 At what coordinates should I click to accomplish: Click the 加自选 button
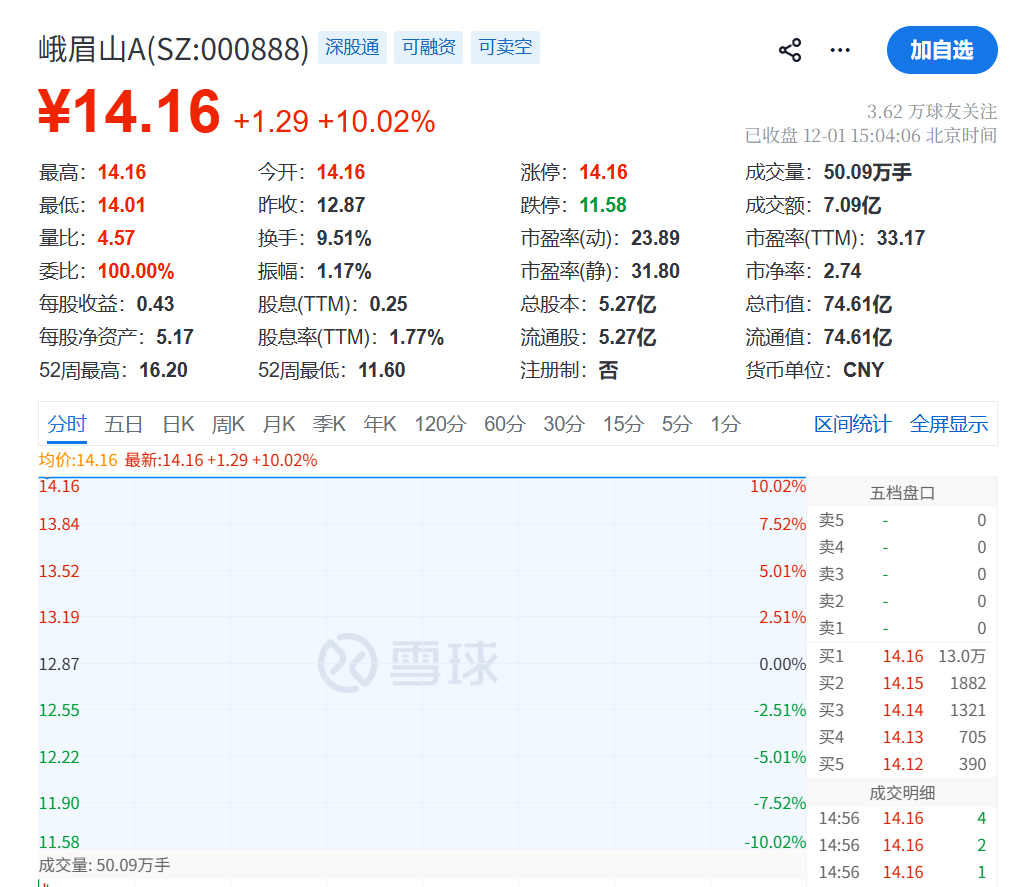[x=941, y=50]
